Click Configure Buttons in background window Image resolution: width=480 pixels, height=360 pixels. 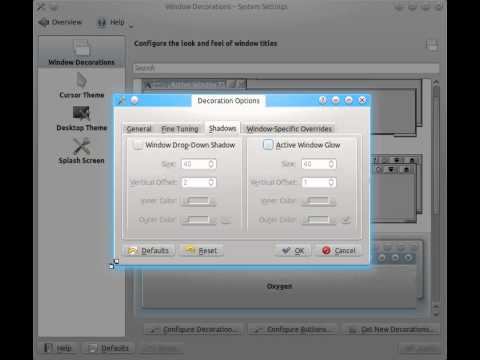[292, 329]
